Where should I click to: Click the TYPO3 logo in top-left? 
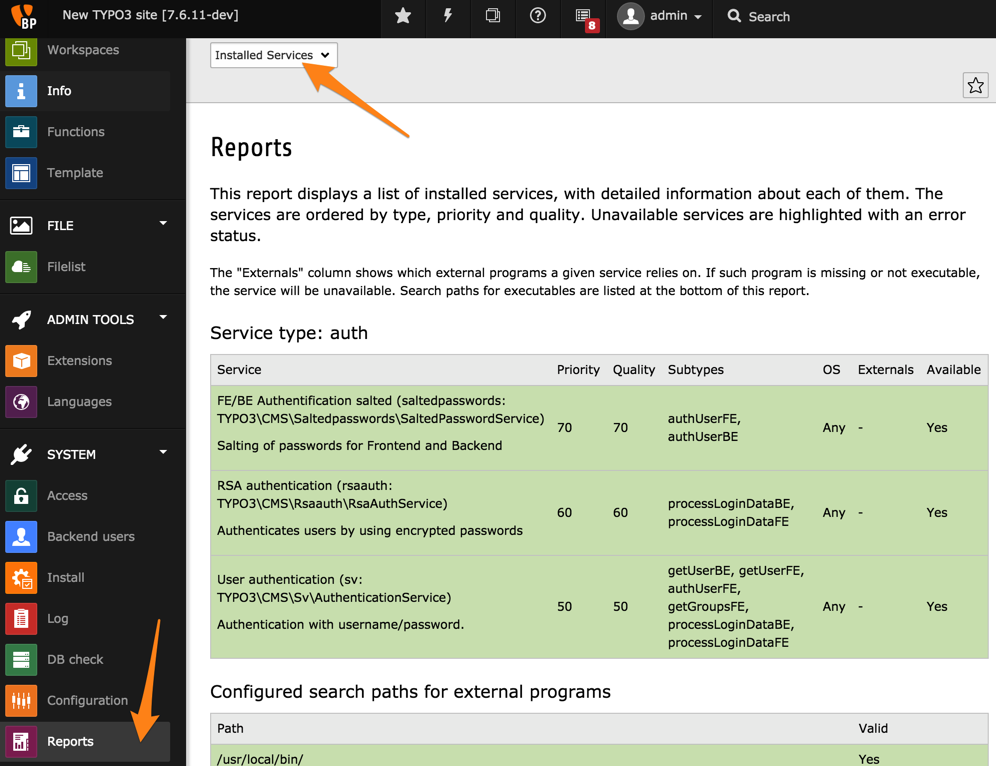pyautogui.click(x=23, y=17)
